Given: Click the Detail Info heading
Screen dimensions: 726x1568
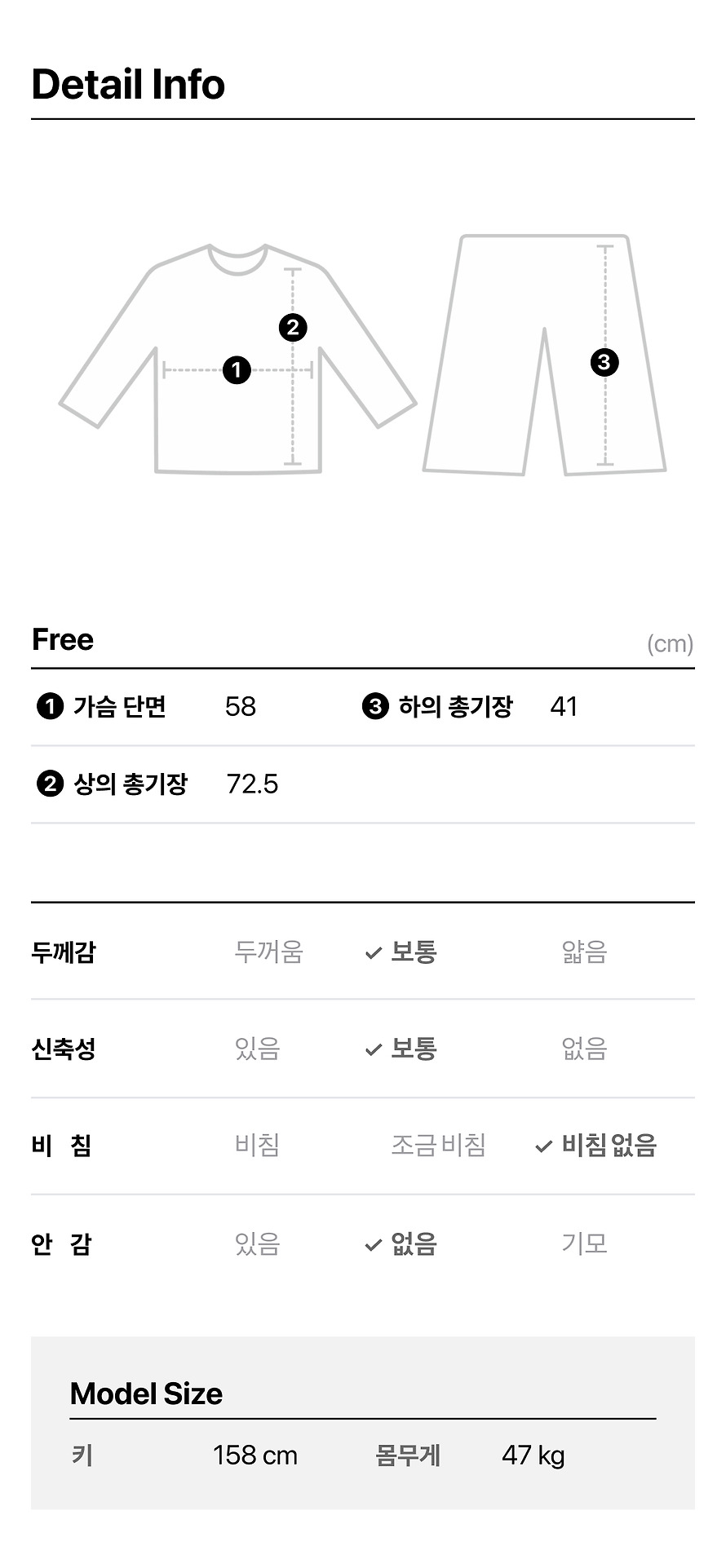Looking at the screenshot, I should pyautogui.click(x=128, y=85).
